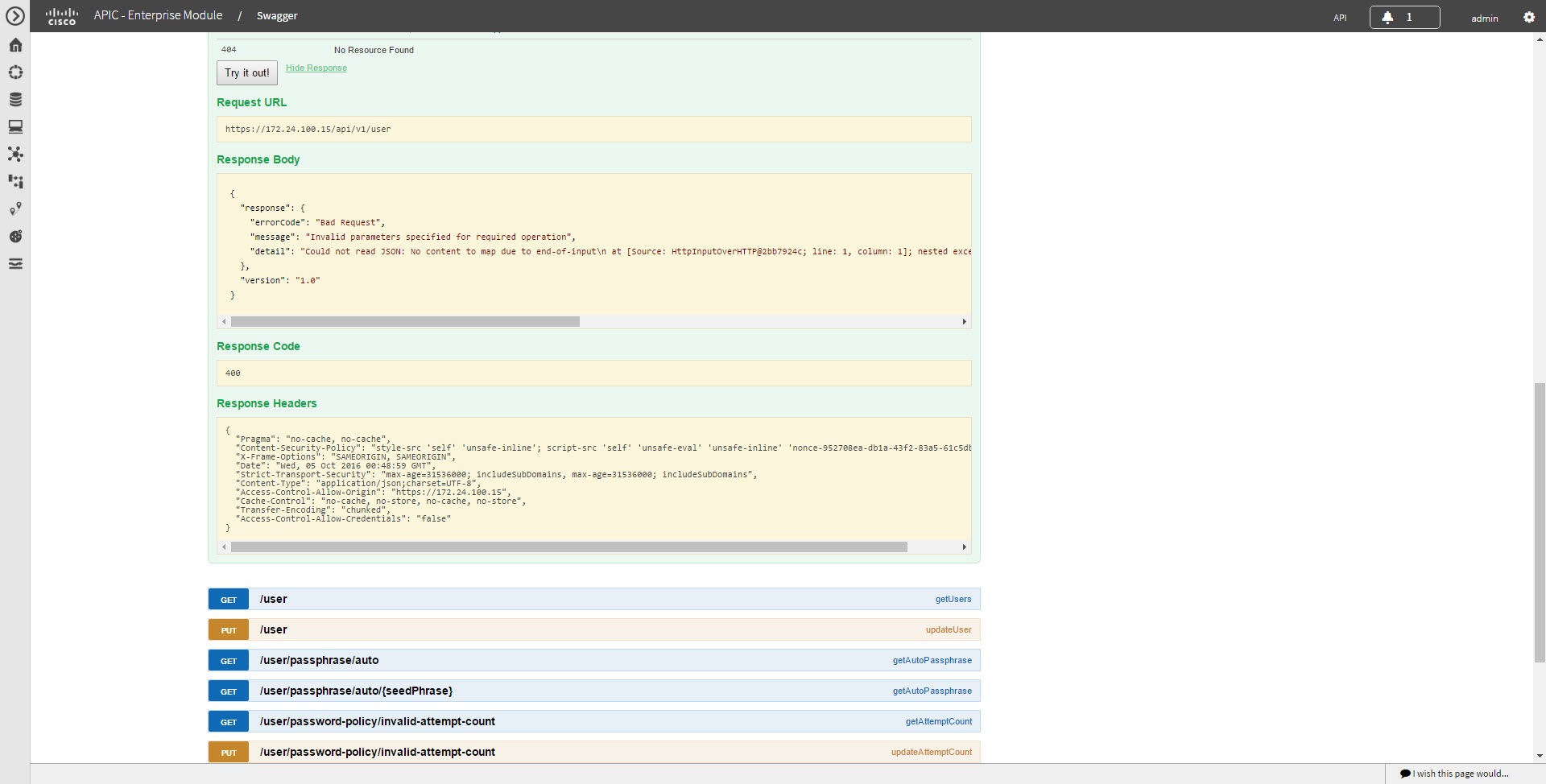
Task: Open the admin account menu
Action: point(1484,16)
